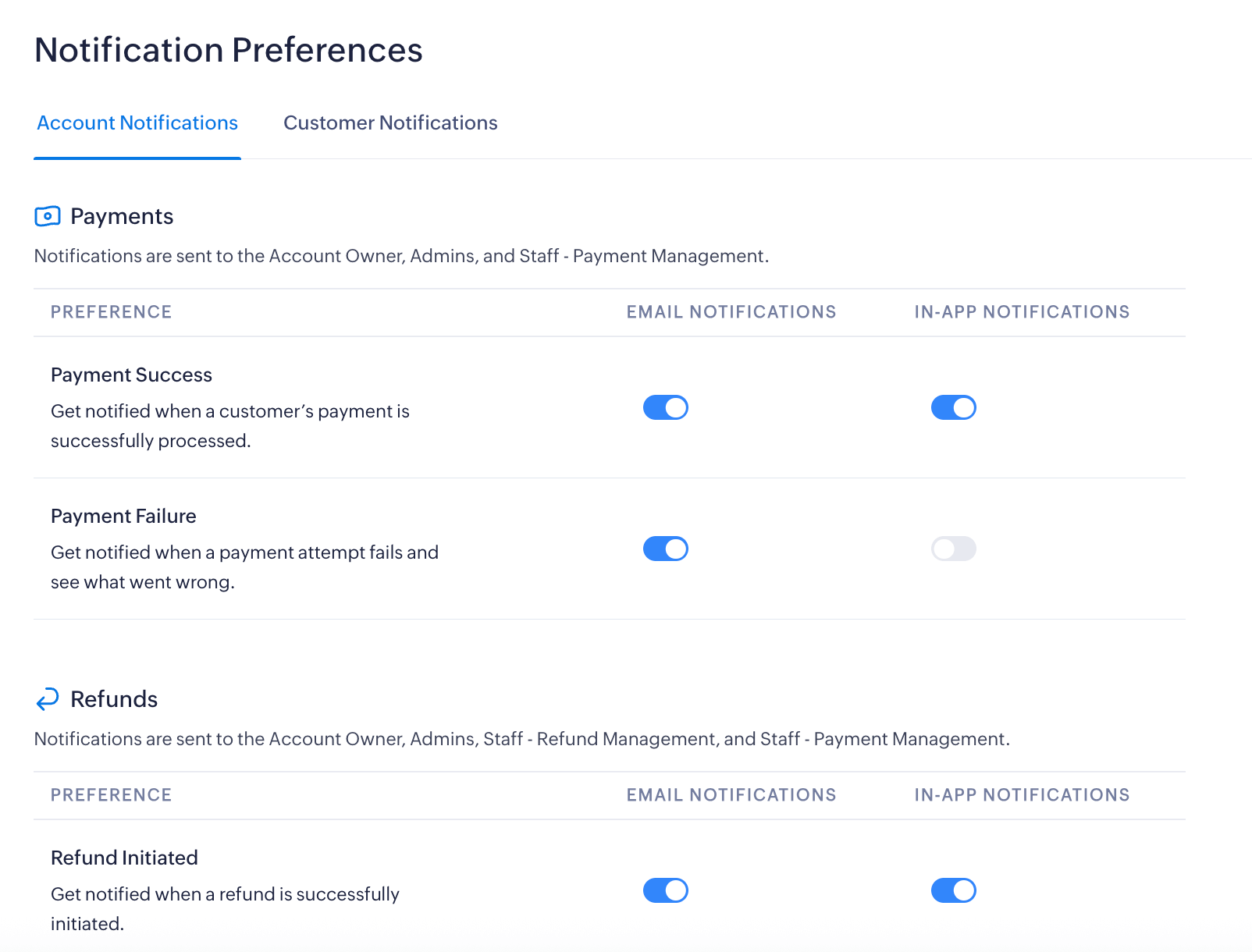Switch to the Customer Notifications tab
Screen dimensions: 1252x952
[x=390, y=123]
